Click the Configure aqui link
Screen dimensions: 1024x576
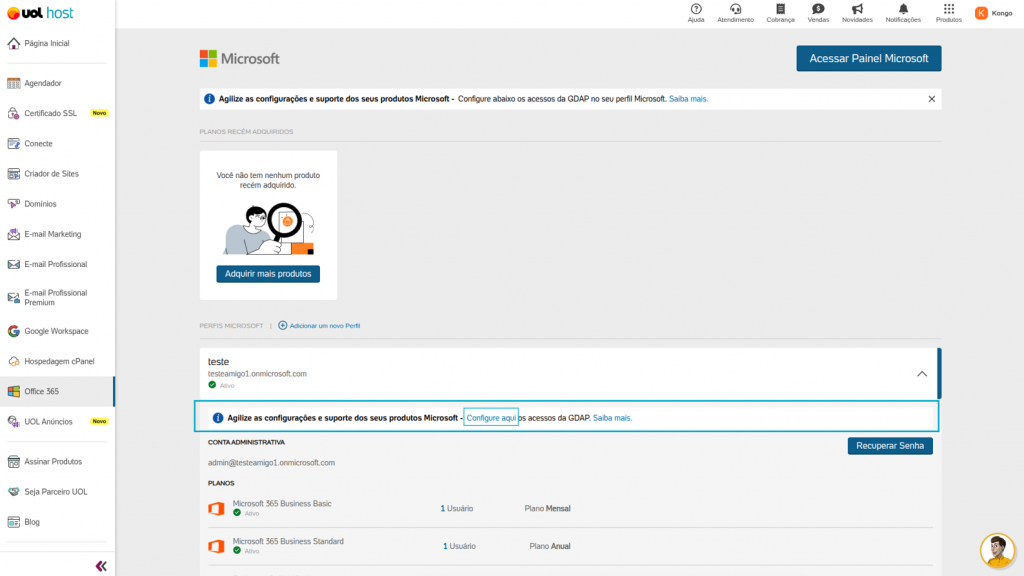491,418
